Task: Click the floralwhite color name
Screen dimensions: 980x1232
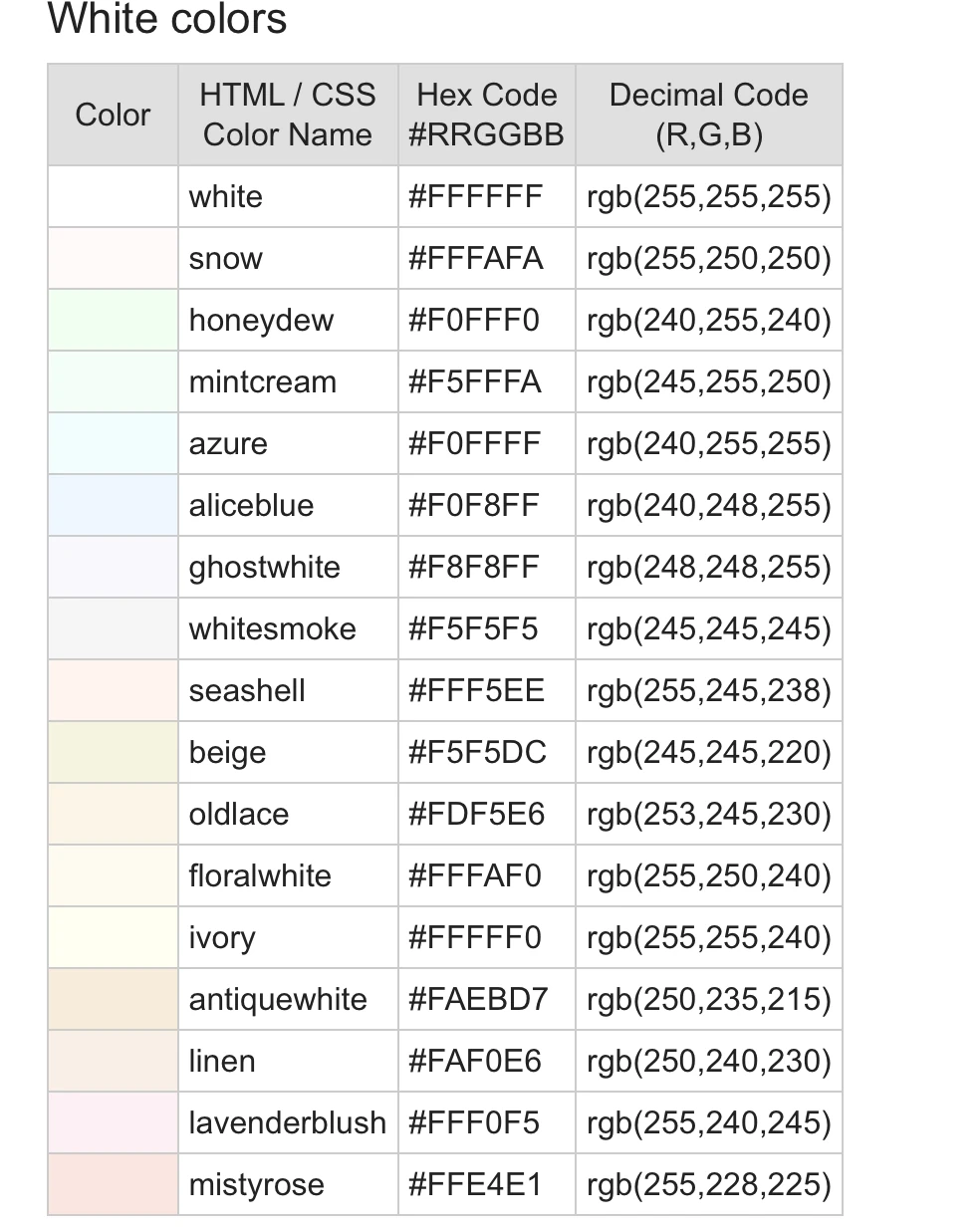Action: tap(260, 875)
